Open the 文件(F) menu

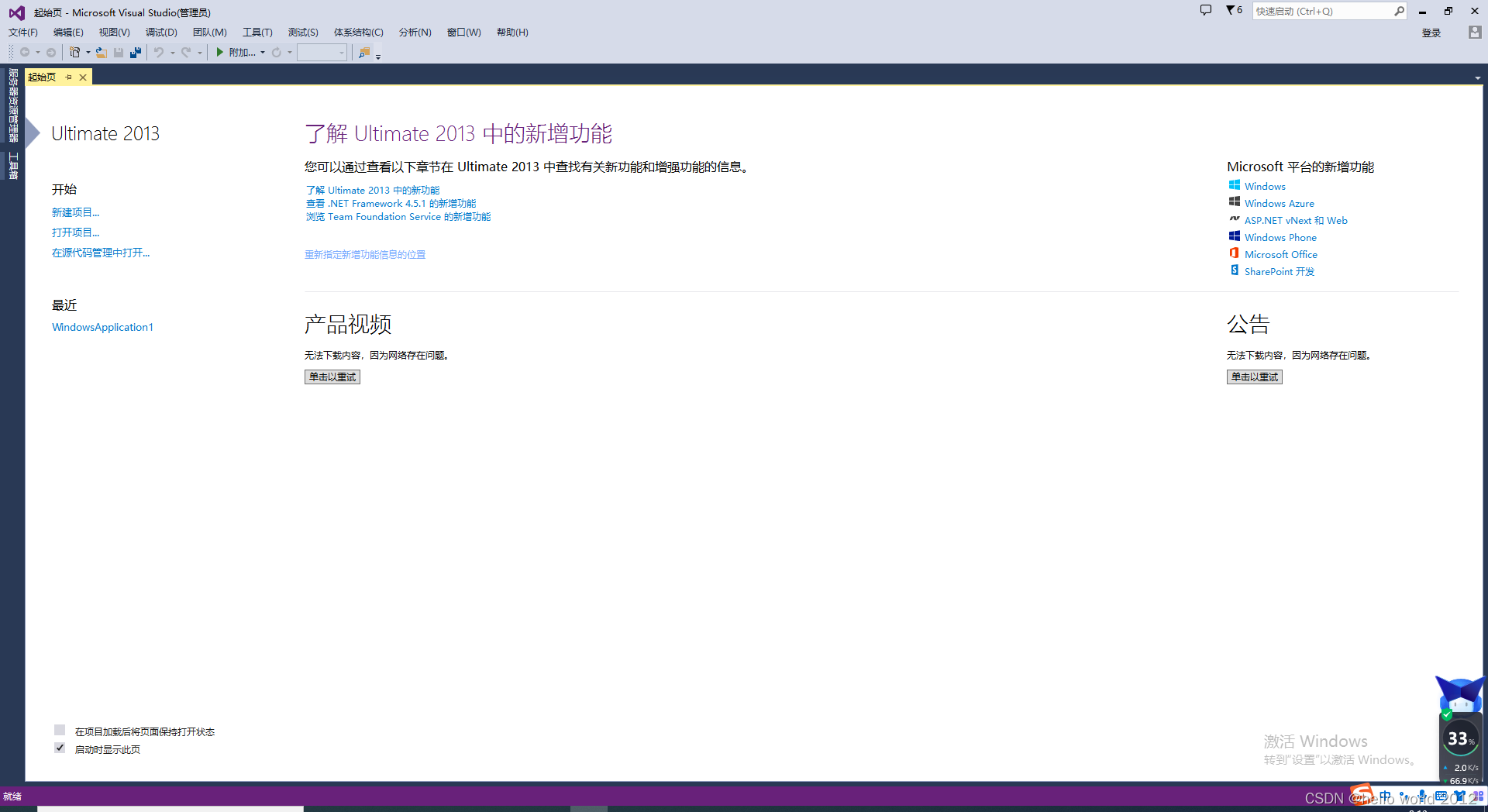point(23,33)
